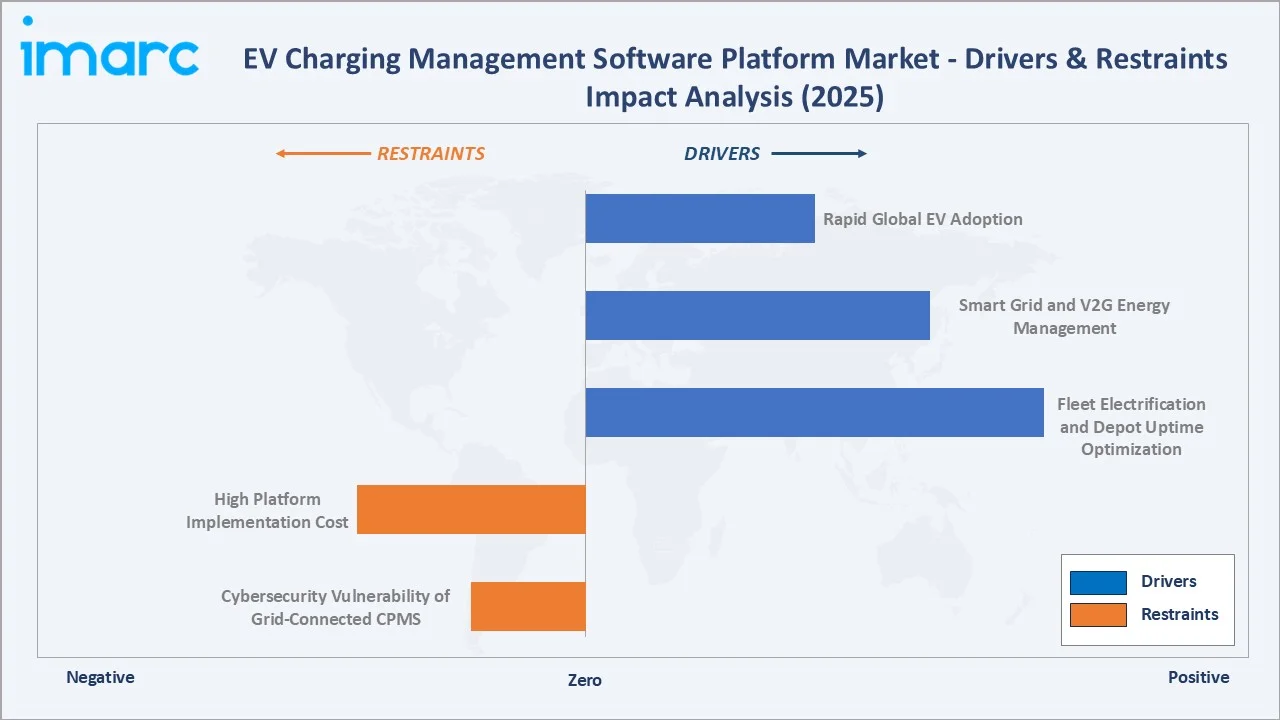Click the Cybersecurity Vulnerability orange bar
The height and width of the screenshot is (720, 1280).
pyautogui.click(x=528, y=606)
